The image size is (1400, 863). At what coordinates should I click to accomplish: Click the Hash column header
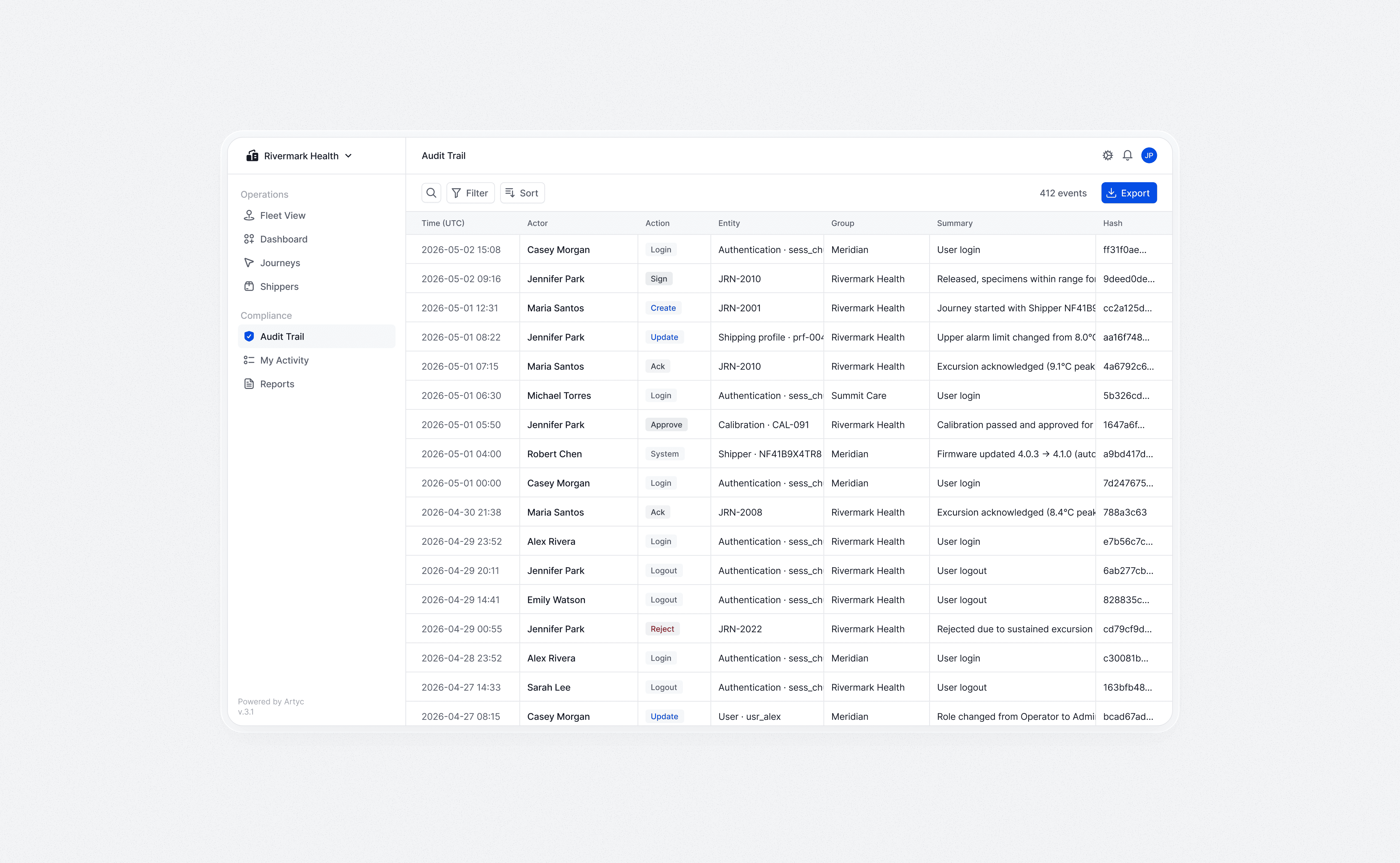pos(1112,223)
